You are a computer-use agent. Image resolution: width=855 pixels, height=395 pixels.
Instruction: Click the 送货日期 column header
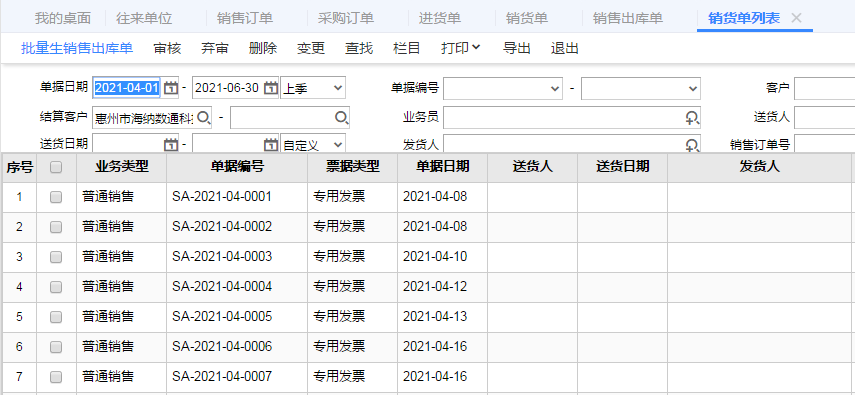point(623,167)
